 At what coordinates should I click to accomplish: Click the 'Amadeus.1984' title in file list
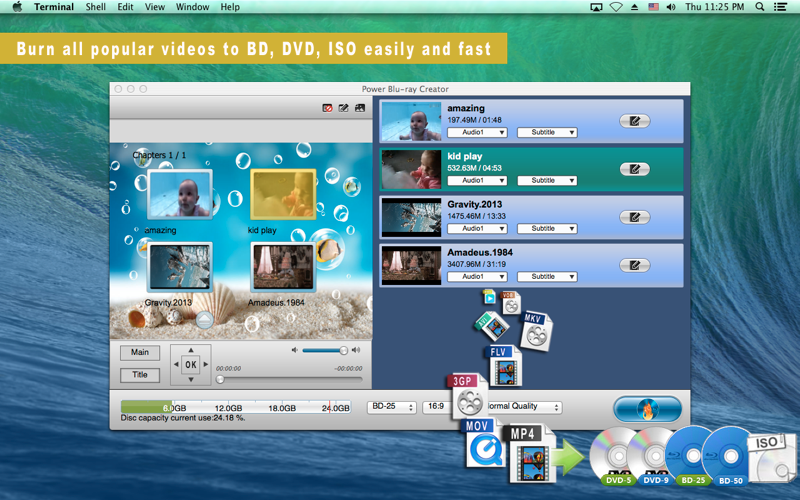[x=480, y=252]
